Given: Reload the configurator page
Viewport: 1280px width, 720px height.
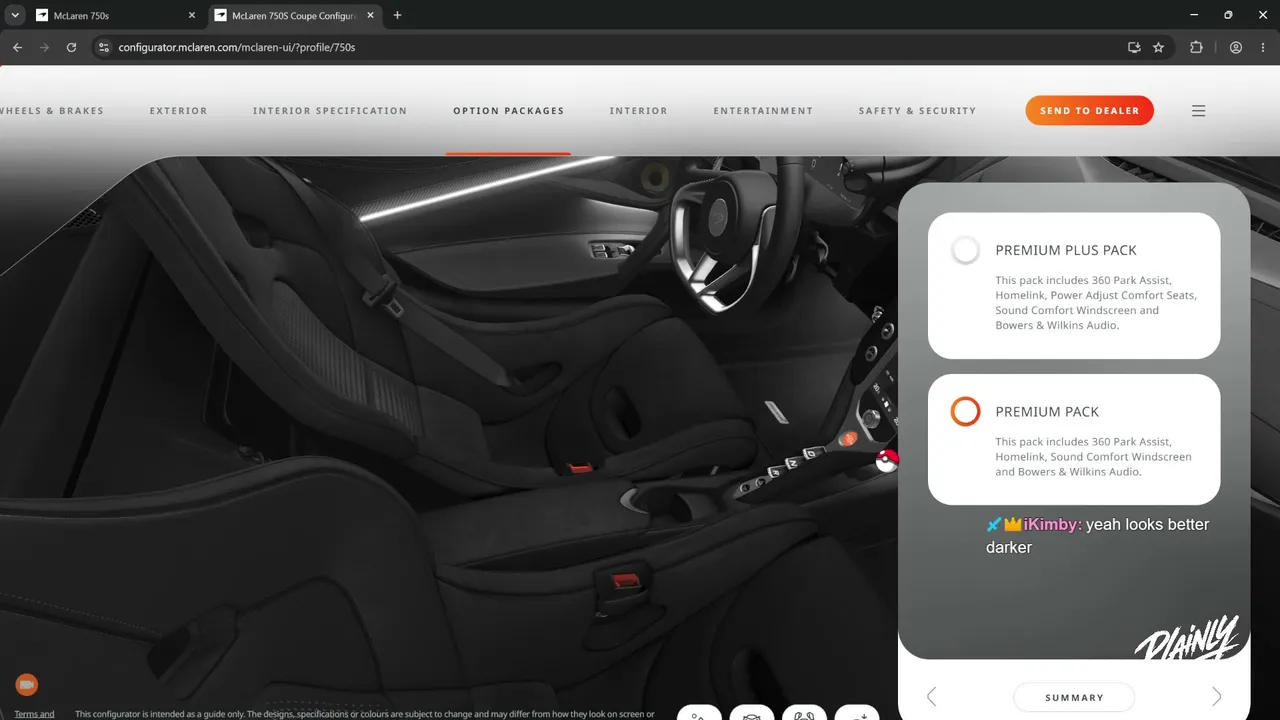Looking at the screenshot, I should click(x=71, y=47).
